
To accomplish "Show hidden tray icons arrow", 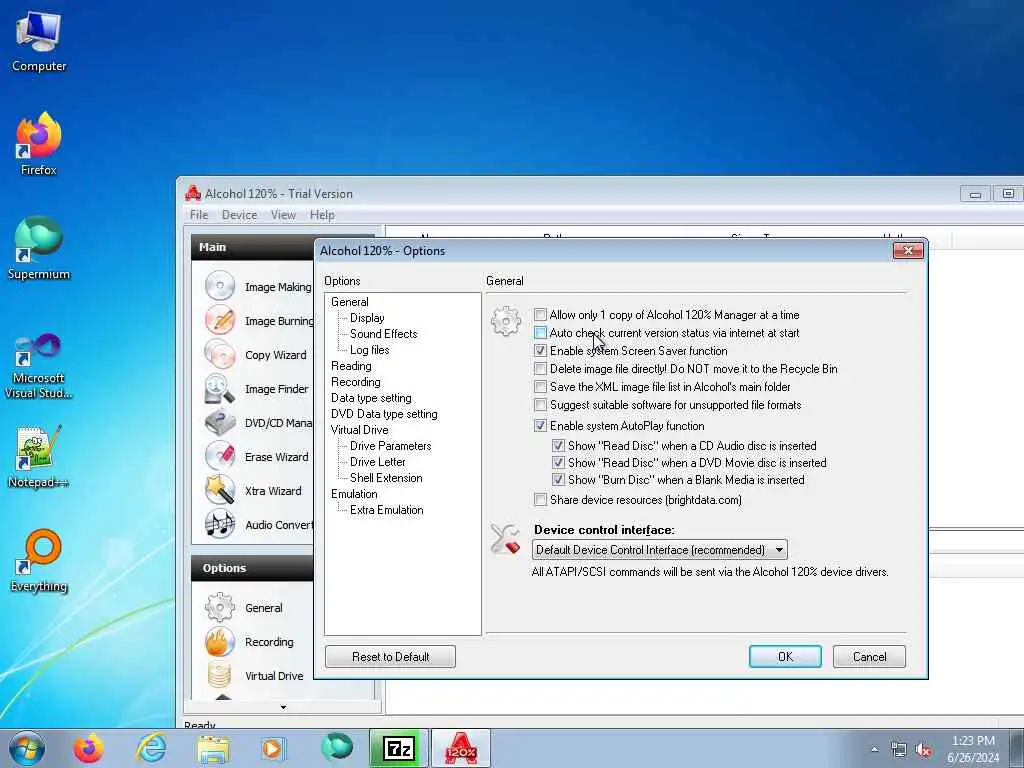I will point(874,750).
